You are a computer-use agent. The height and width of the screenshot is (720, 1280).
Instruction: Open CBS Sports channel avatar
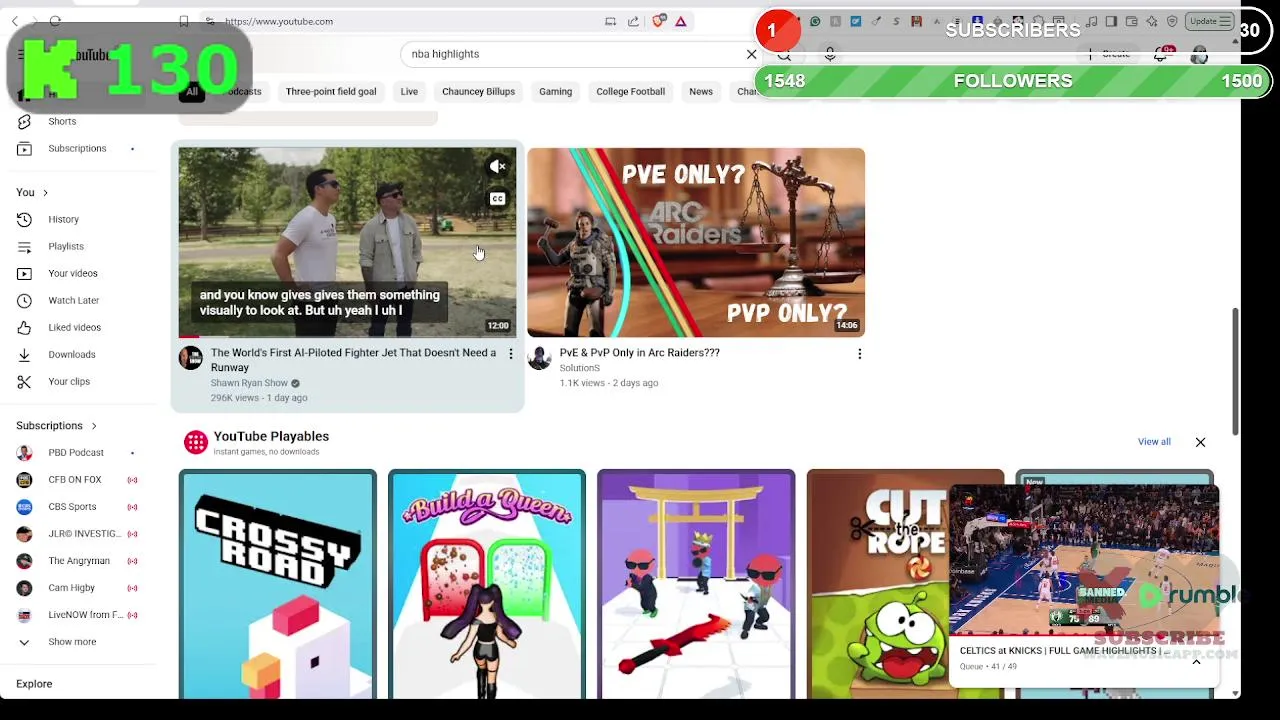click(x=24, y=507)
